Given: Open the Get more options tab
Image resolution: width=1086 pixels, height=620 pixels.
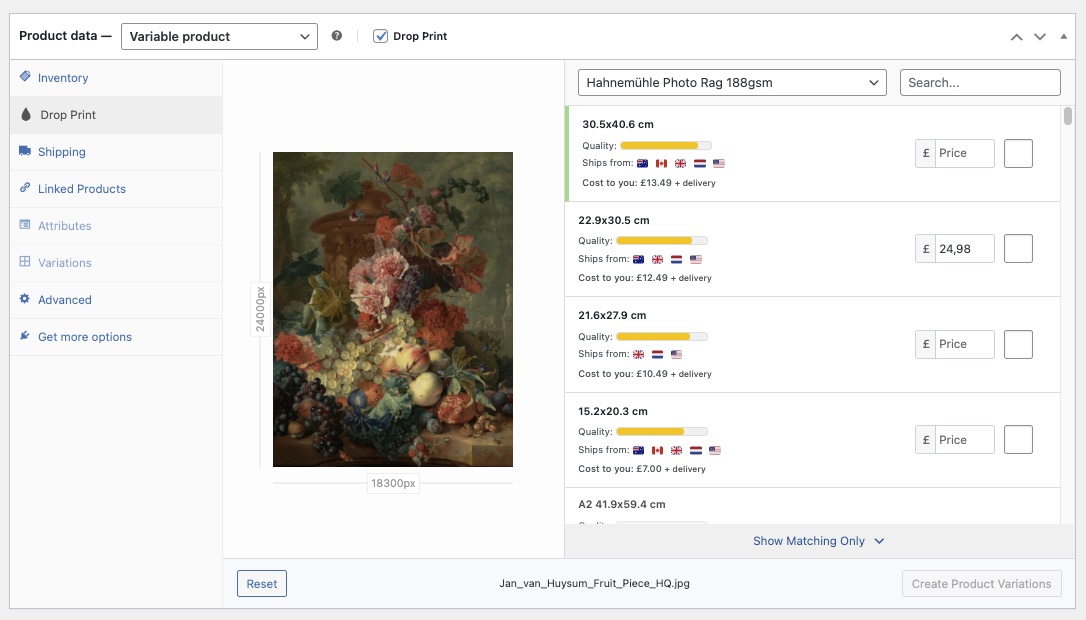Looking at the screenshot, I should [x=116, y=337].
